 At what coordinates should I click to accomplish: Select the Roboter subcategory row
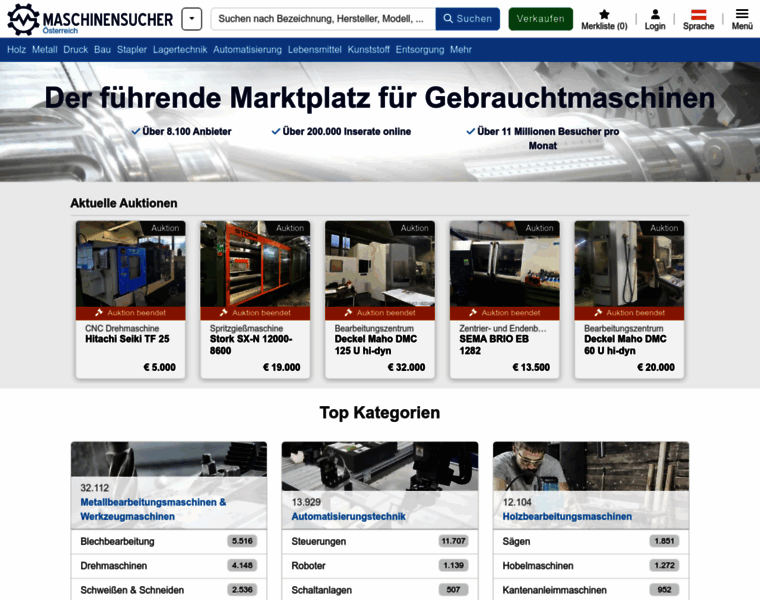380,566
